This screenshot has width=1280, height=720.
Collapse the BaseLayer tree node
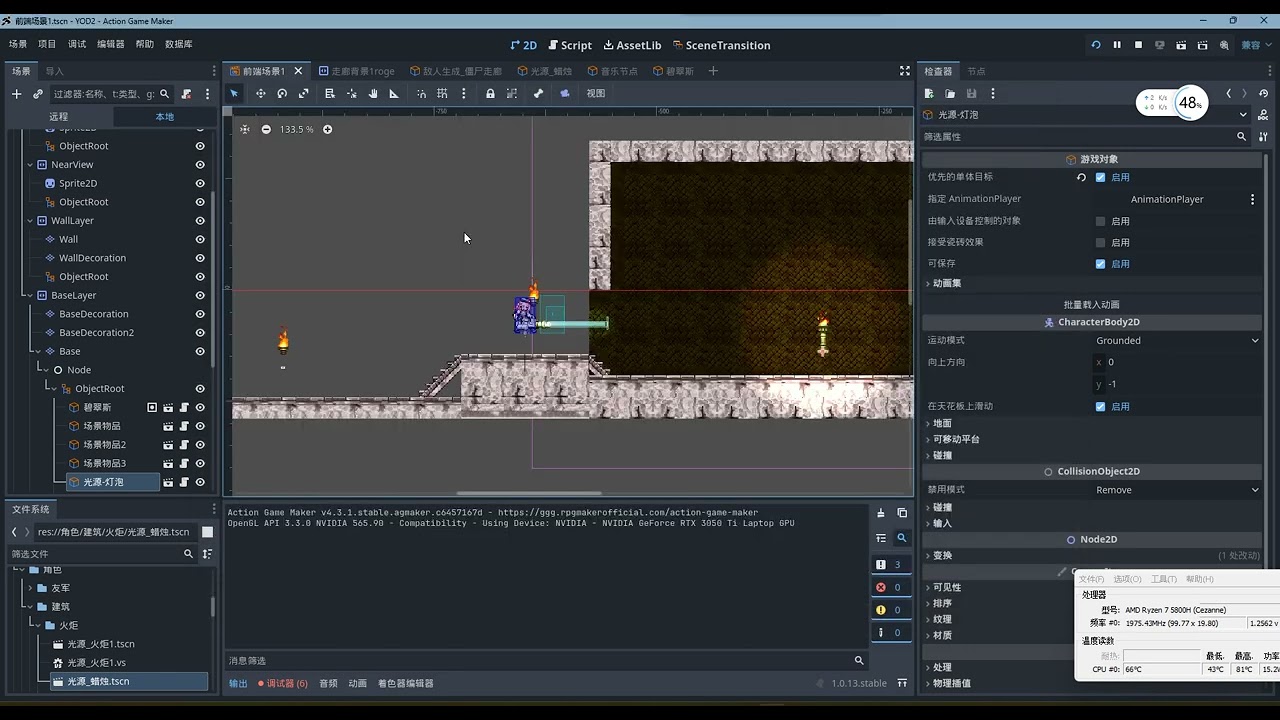(30, 296)
